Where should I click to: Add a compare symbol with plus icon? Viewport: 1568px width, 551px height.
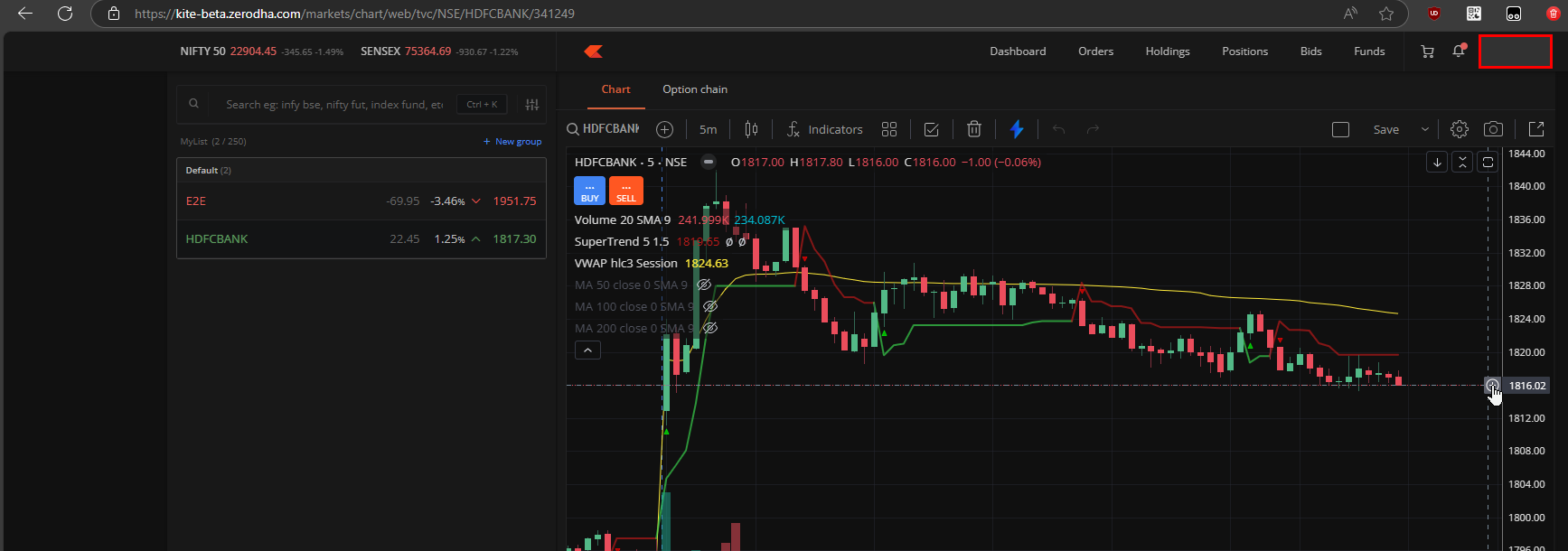pyautogui.click(x=664, y=129)
